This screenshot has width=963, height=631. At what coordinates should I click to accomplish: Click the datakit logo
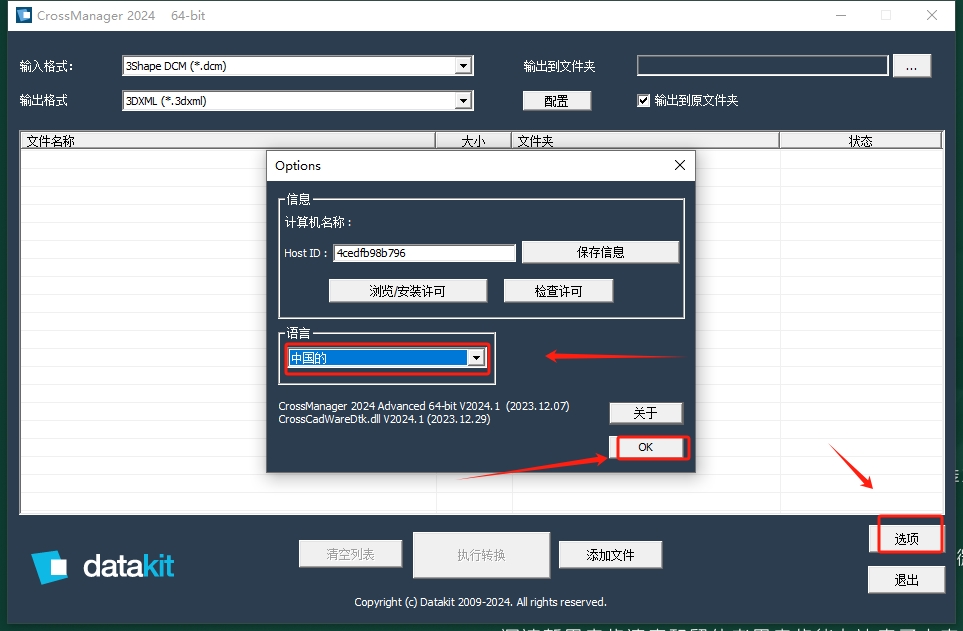[x=103, y=566]
